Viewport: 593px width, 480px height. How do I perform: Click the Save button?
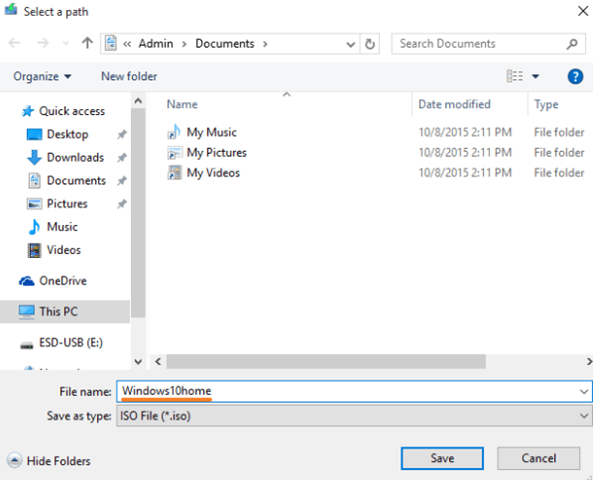coord(442,458)
